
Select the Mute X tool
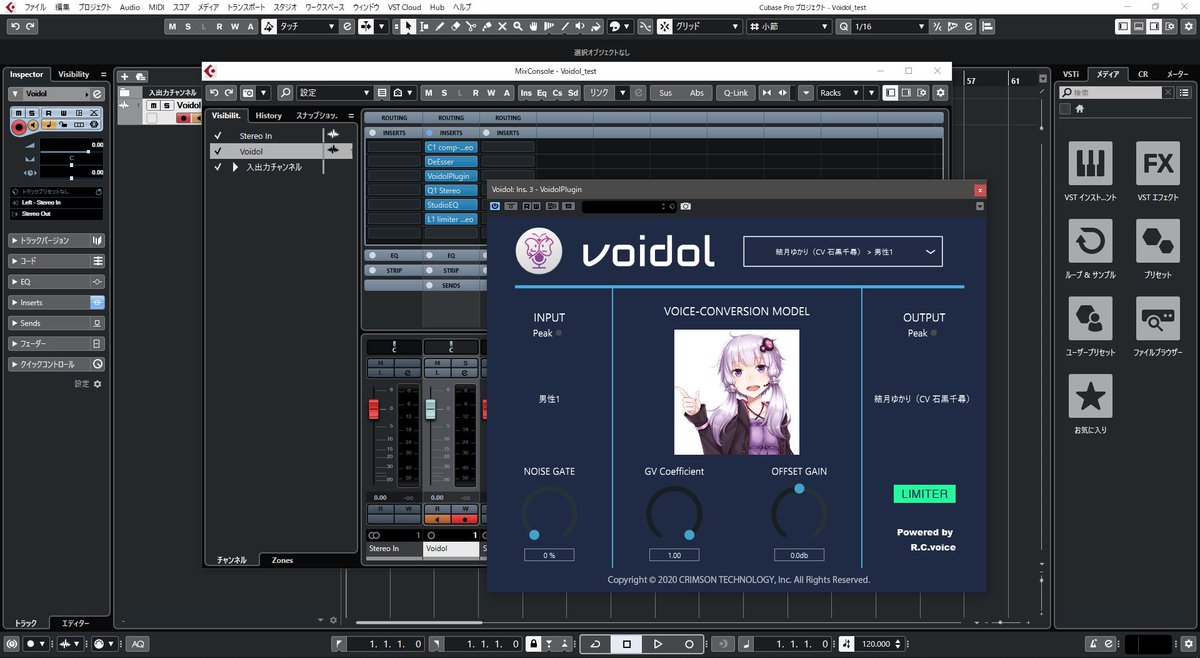pyautogui.click(x=502, y=26)
